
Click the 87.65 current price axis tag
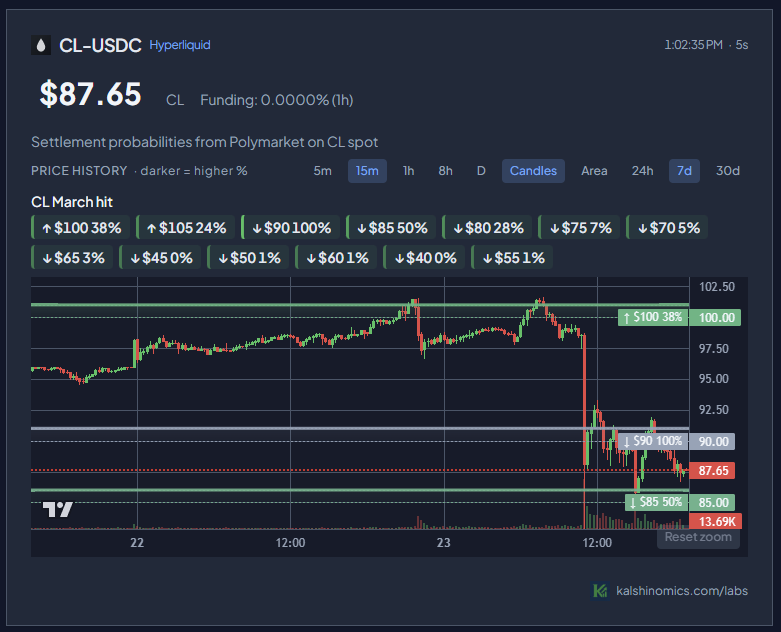[712, 471]
